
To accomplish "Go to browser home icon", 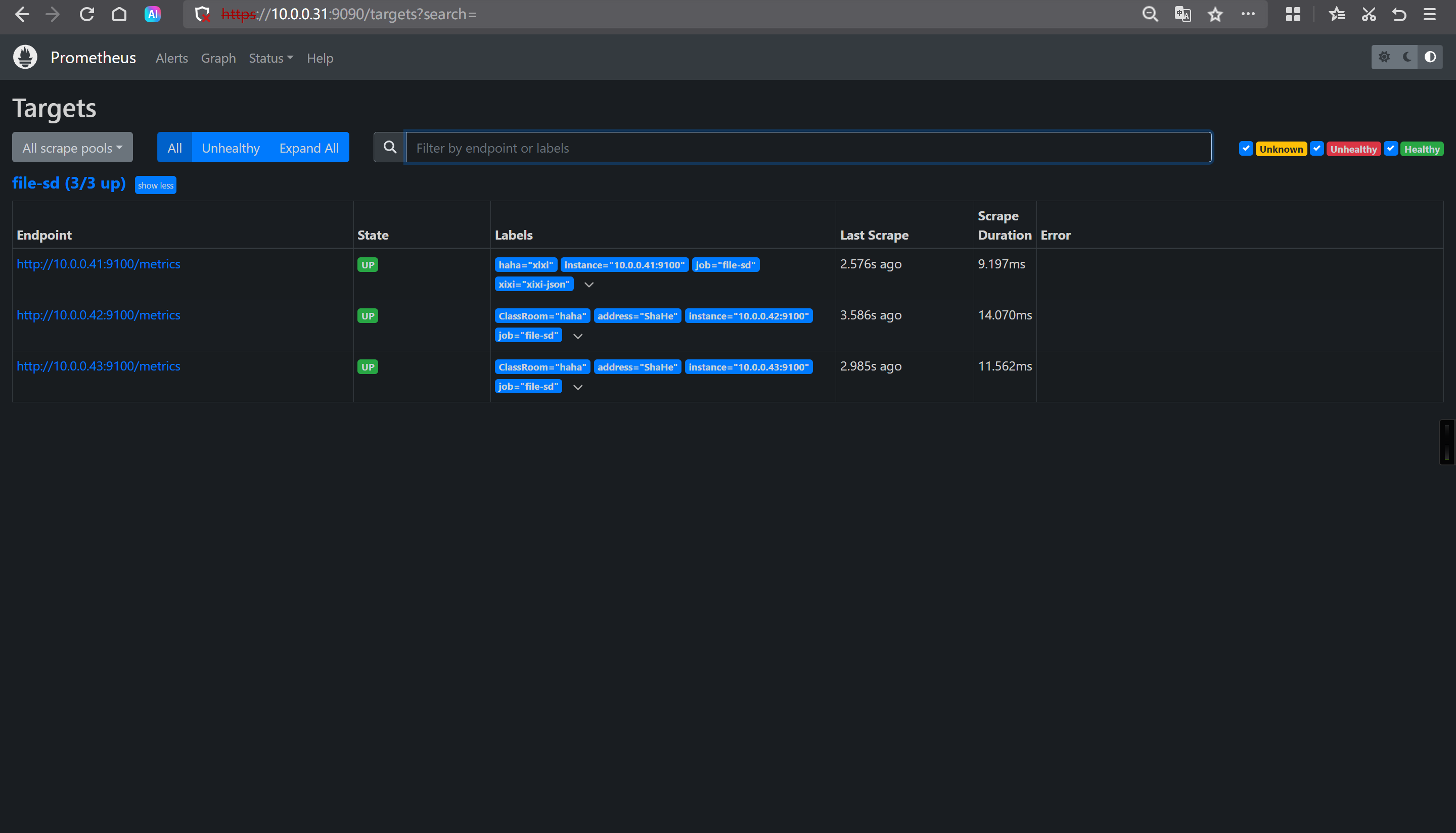I will tap(119, 14).
